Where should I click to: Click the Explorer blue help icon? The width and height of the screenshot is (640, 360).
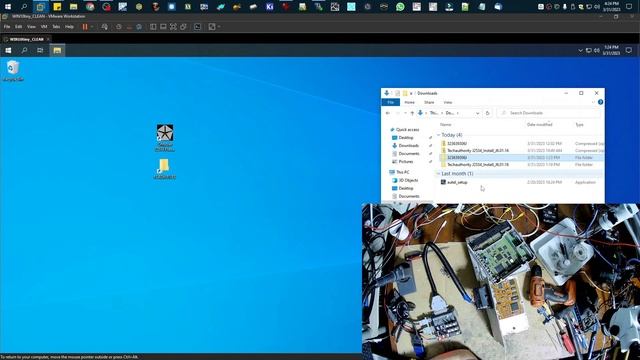click(x=600, y=102)
